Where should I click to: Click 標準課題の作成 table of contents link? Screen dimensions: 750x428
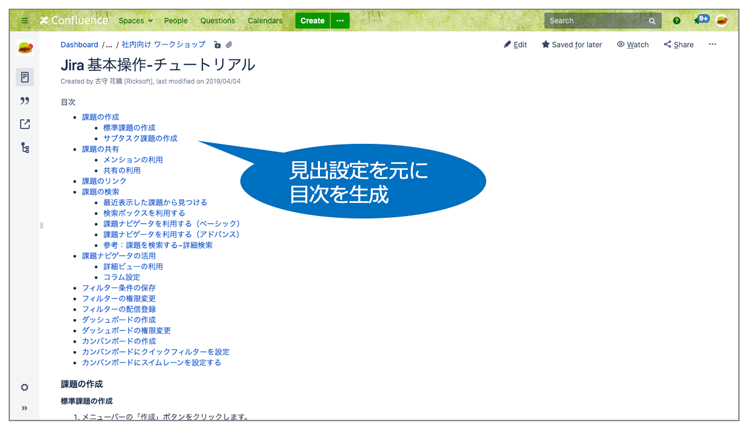pos(129,128)
